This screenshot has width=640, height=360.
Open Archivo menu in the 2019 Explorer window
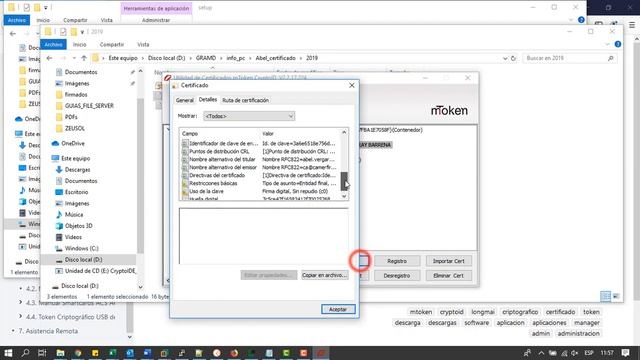pyautogui.click(x=53, y=44)
